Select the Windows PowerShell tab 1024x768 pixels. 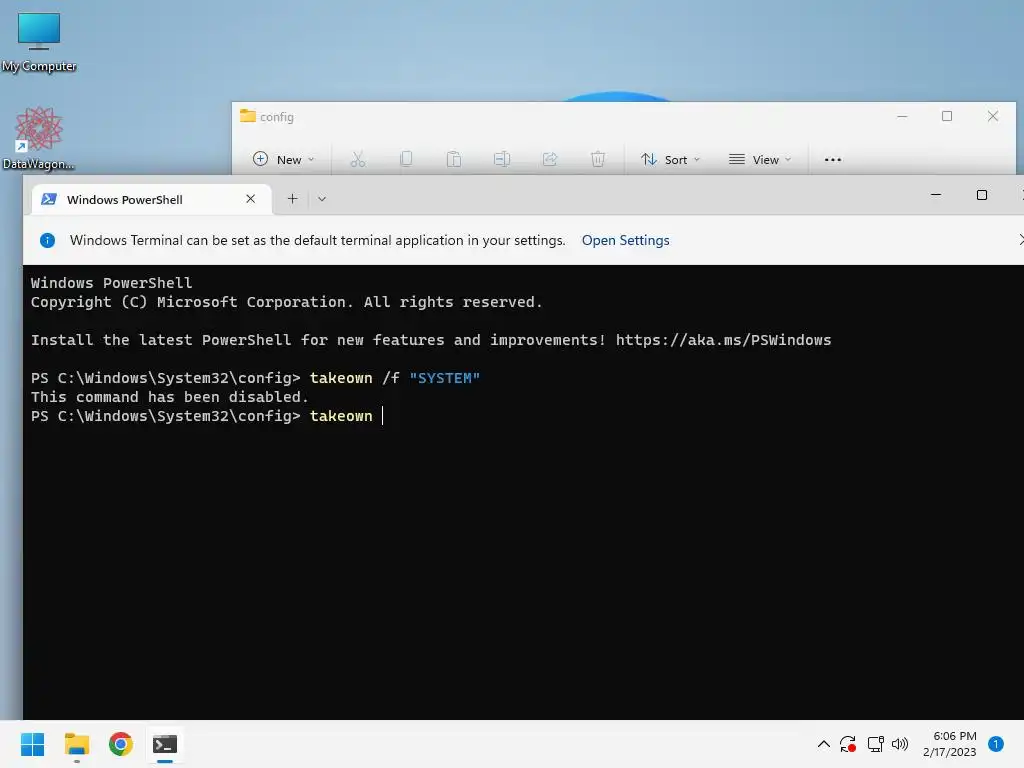[x=152, y=199]
